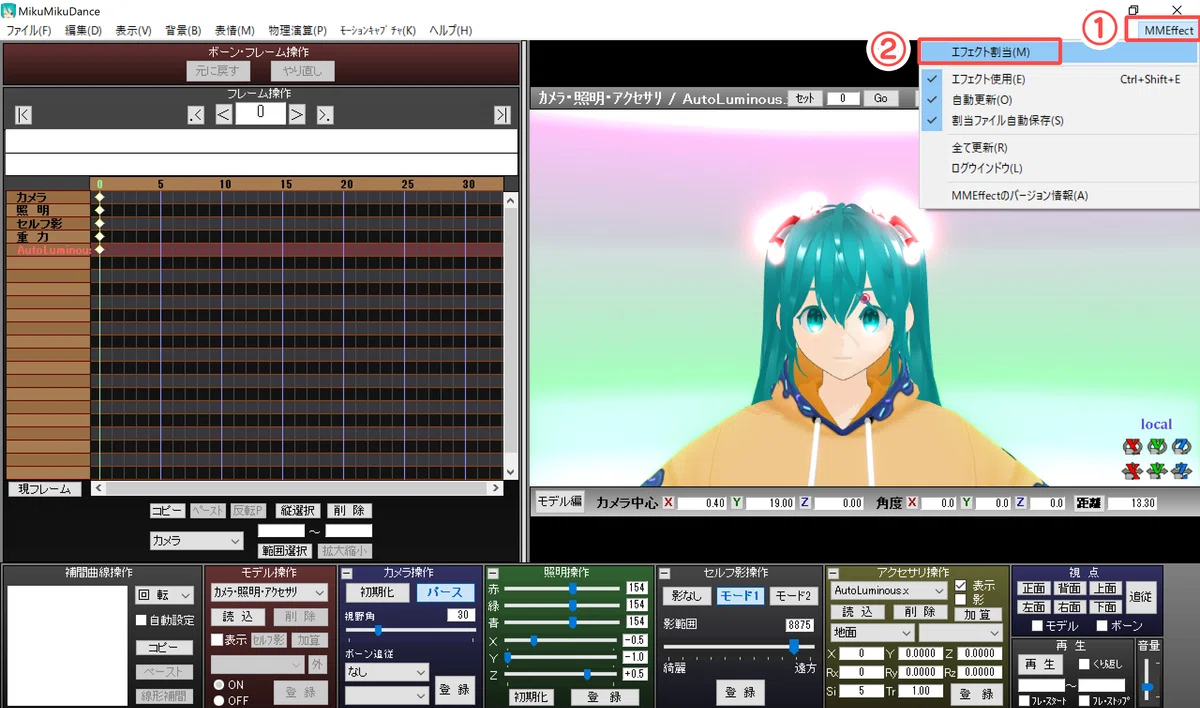Select the OFF radio button in model panel
1200x708 pixels.
(217, 700)
